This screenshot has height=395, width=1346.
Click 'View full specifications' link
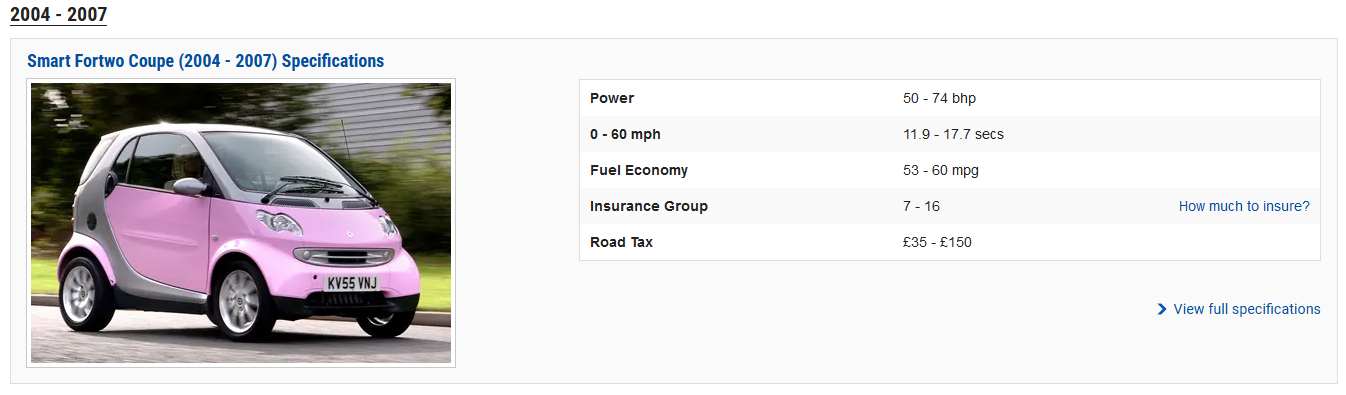click(x=1247, y=309)
